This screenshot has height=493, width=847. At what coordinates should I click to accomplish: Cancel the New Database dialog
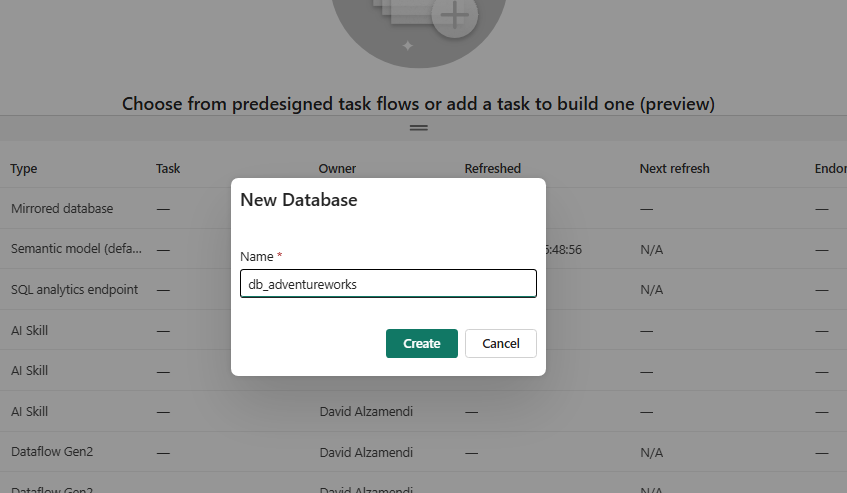(x=501, y=343)
